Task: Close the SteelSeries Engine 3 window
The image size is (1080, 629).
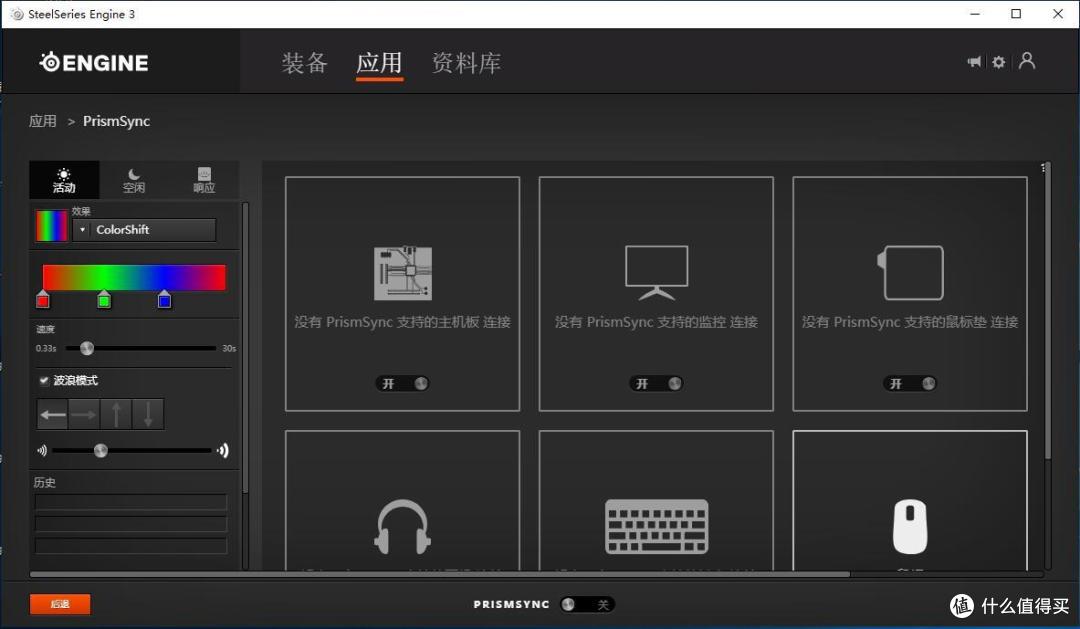Action: point(1058,14)
